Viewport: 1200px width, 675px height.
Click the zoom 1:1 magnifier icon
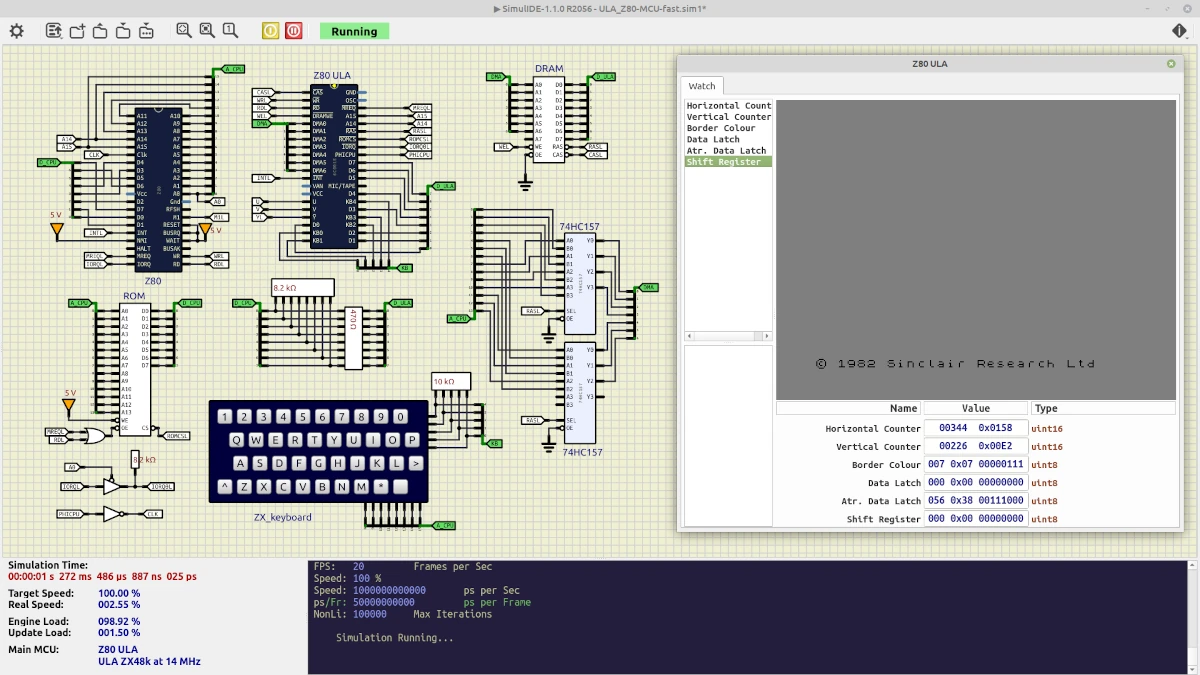(x=230, y=31)
